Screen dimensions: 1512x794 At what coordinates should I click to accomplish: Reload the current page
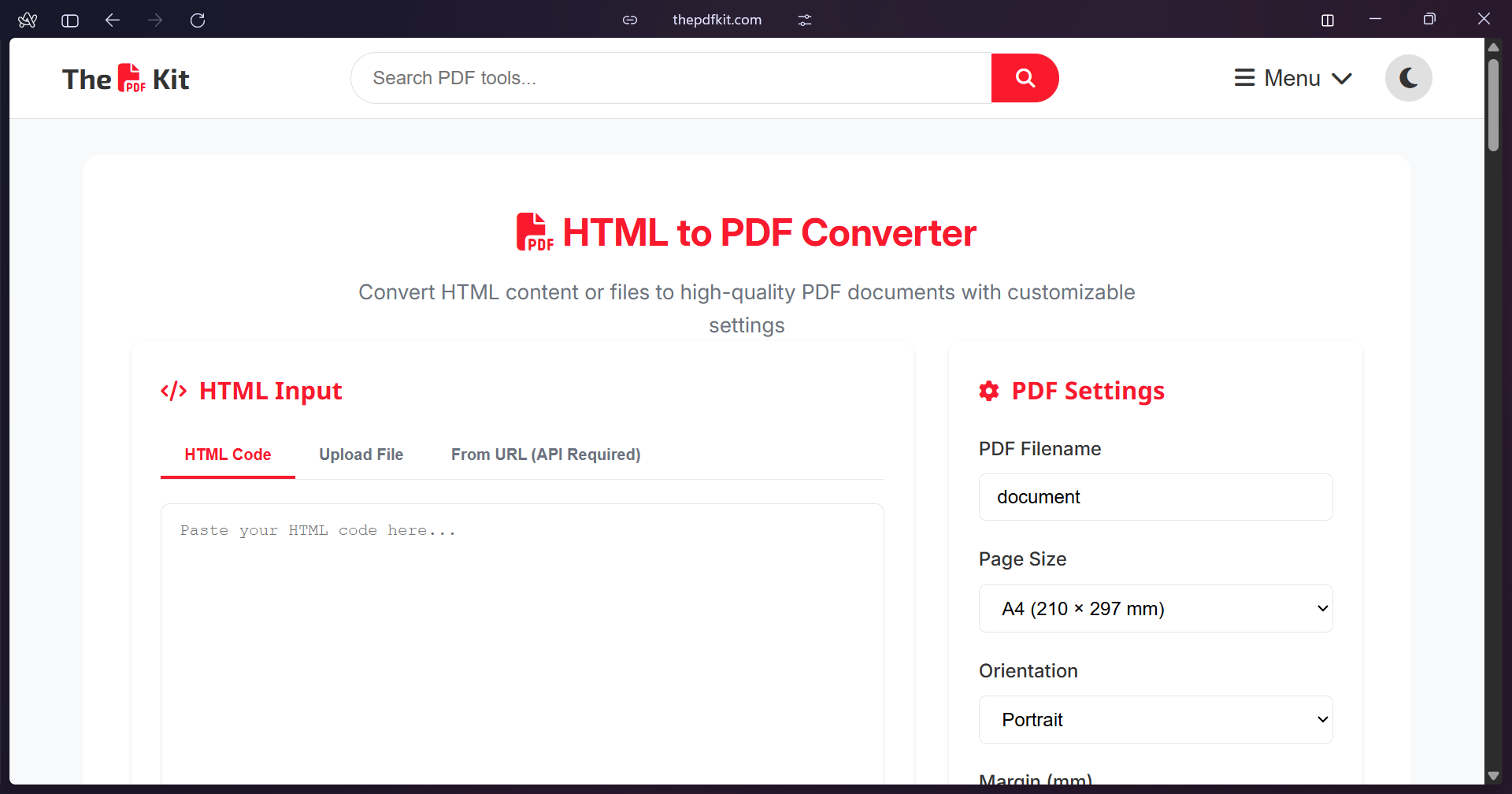coord(198,20)
